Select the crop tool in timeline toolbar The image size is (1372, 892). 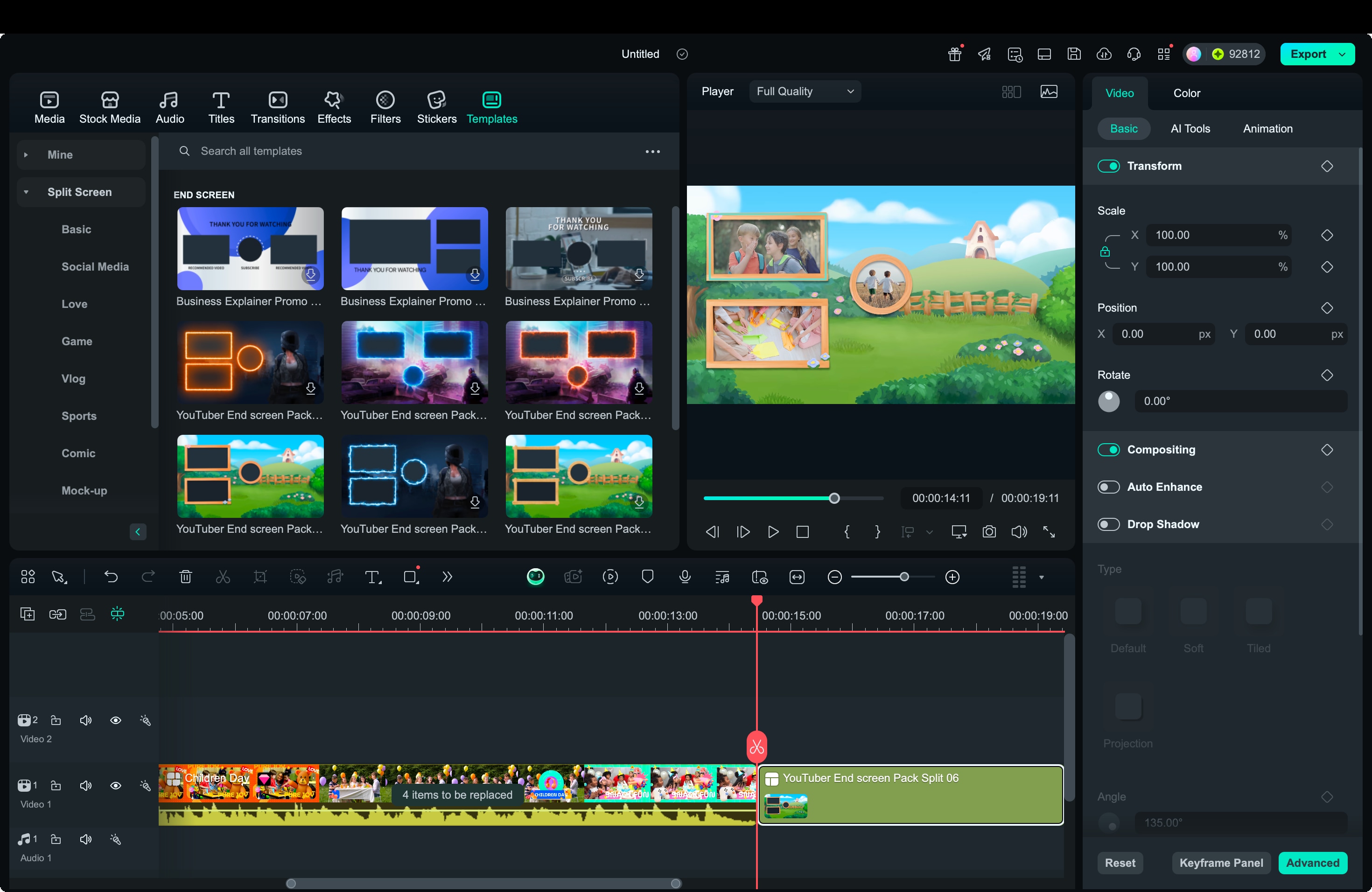tap(260, 577)
